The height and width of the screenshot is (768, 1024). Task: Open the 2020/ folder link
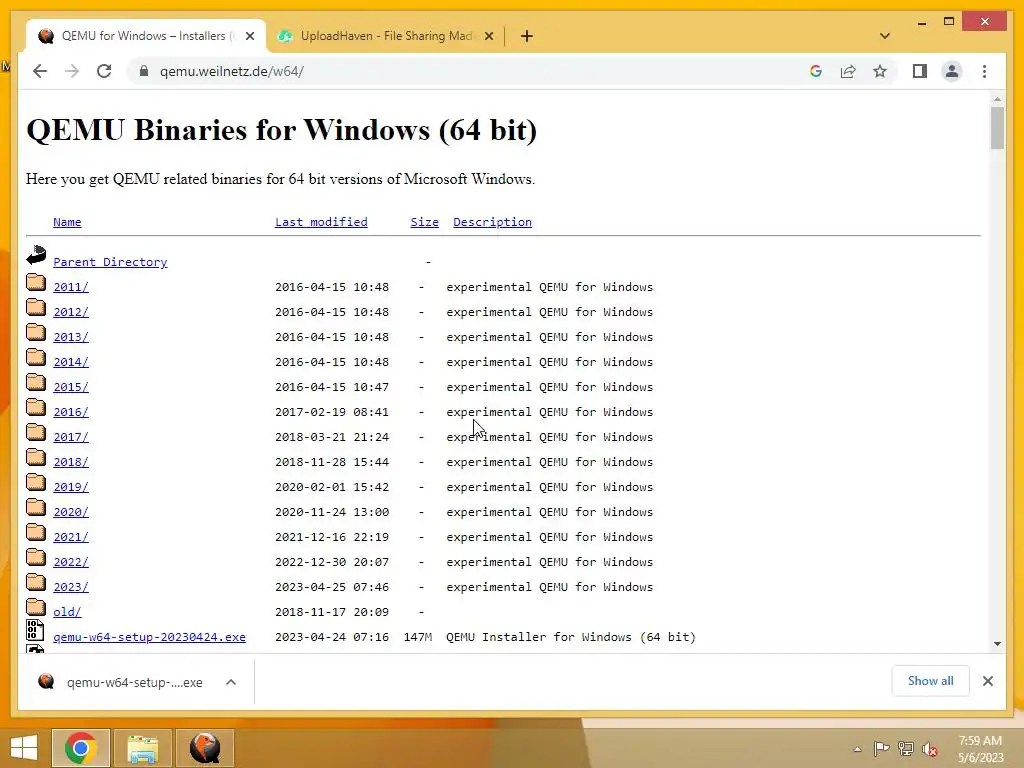pos(71,512)
